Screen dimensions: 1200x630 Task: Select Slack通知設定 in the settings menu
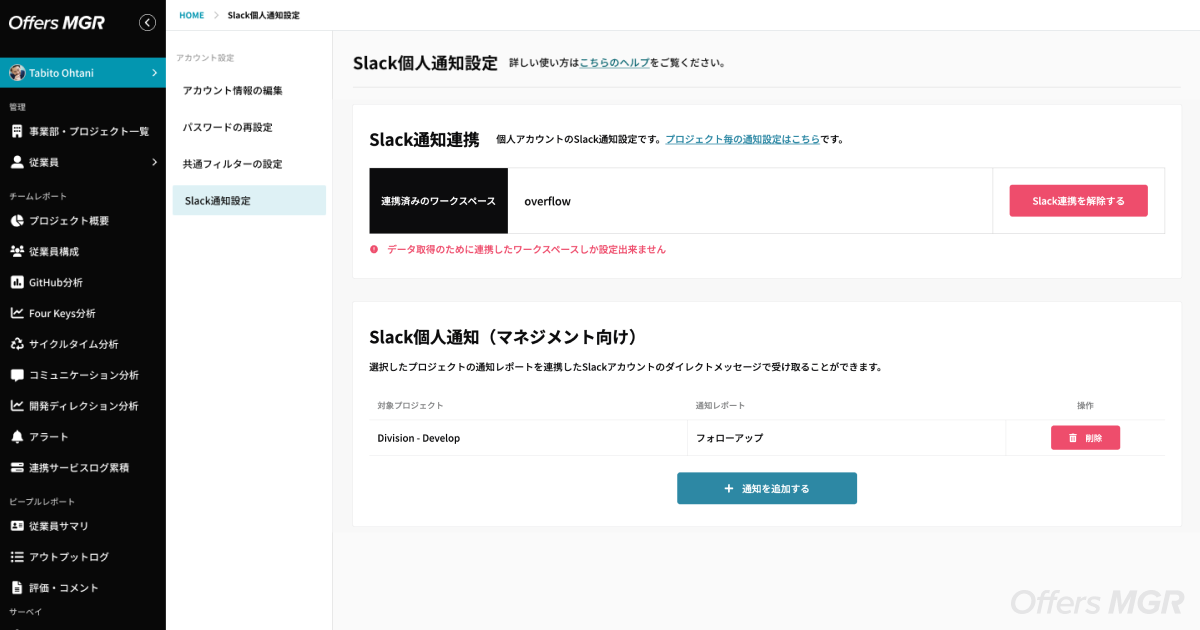219,199
